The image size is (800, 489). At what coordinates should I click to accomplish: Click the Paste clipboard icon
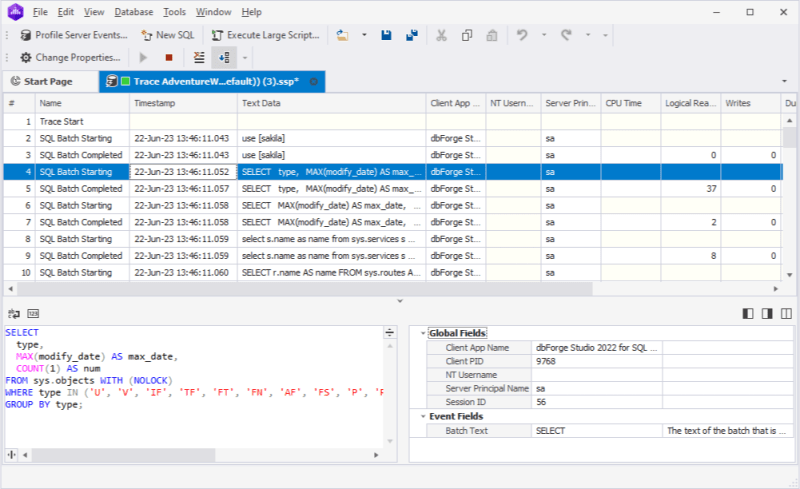pos(492,35)
